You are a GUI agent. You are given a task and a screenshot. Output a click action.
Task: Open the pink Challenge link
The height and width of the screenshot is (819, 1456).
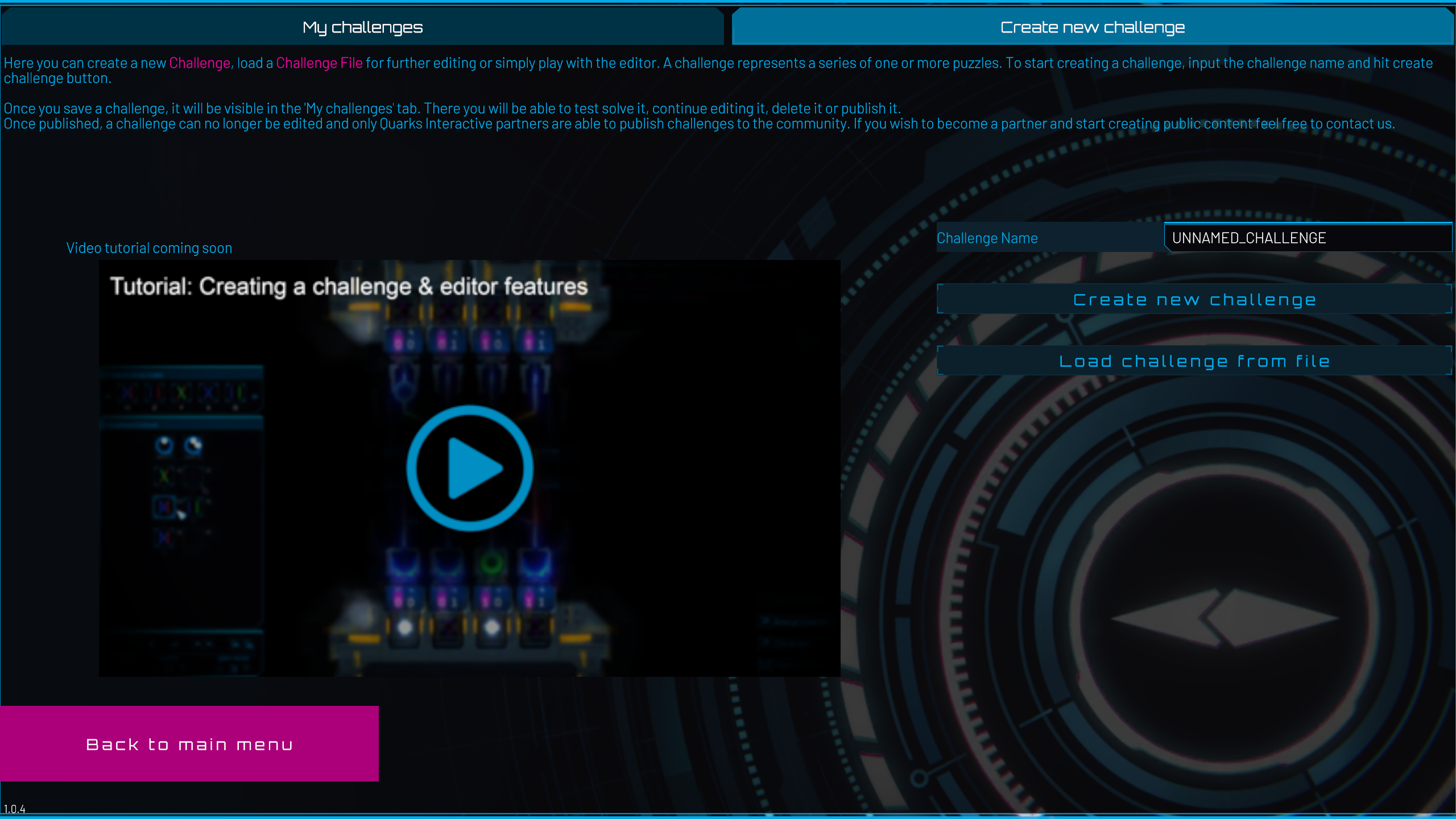point(198,63)
